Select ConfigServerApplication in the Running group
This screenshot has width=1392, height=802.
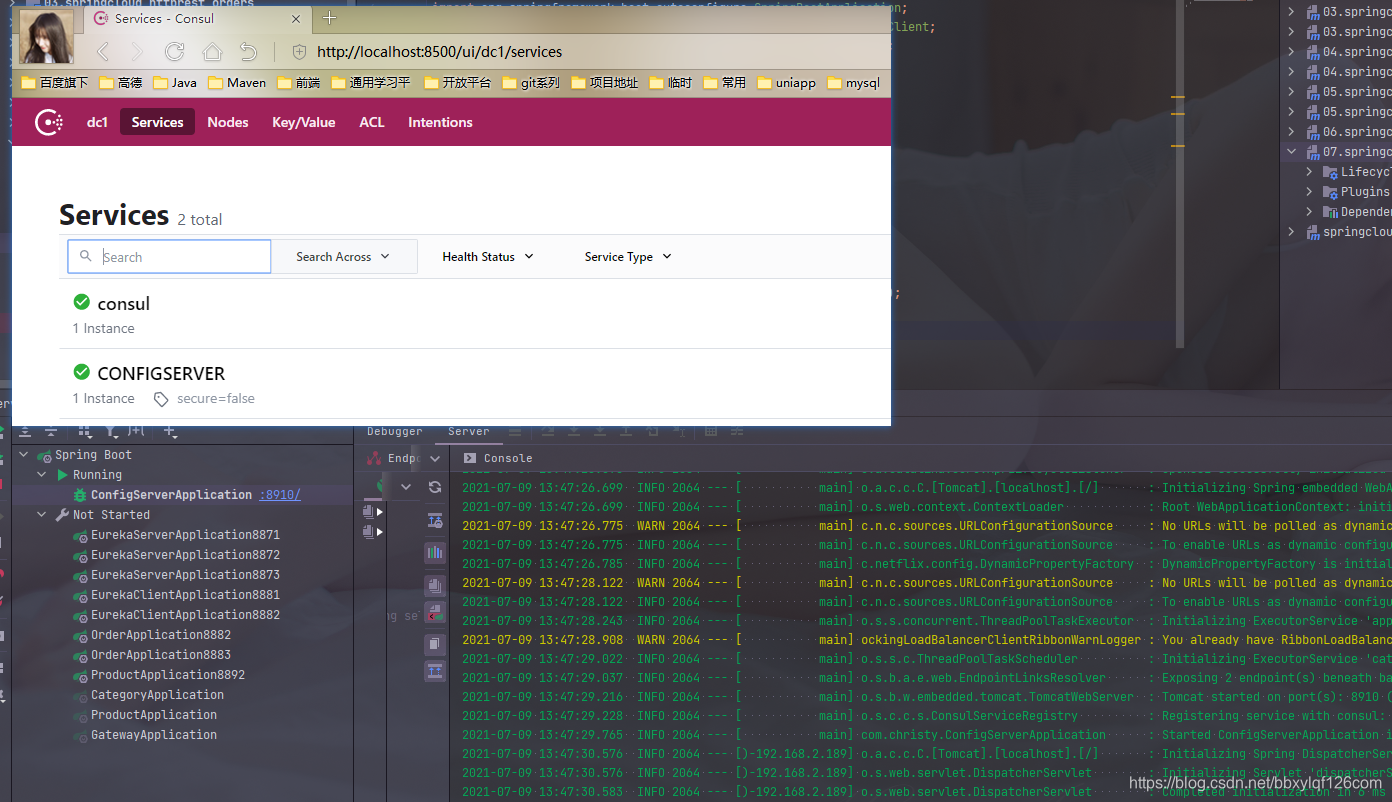[171, 495]
